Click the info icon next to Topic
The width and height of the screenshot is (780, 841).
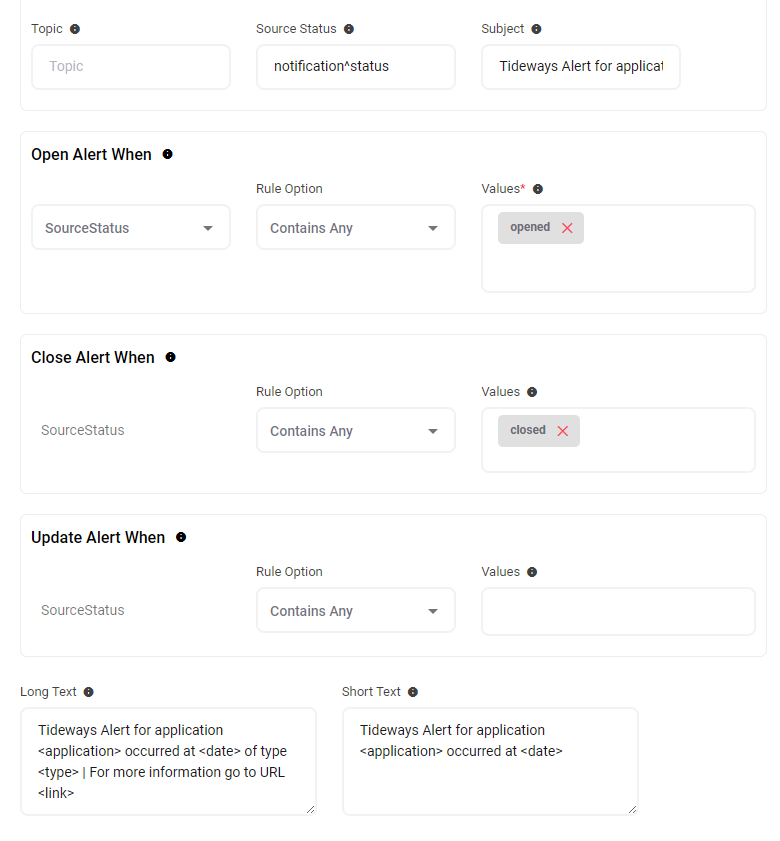coord(75,29)
